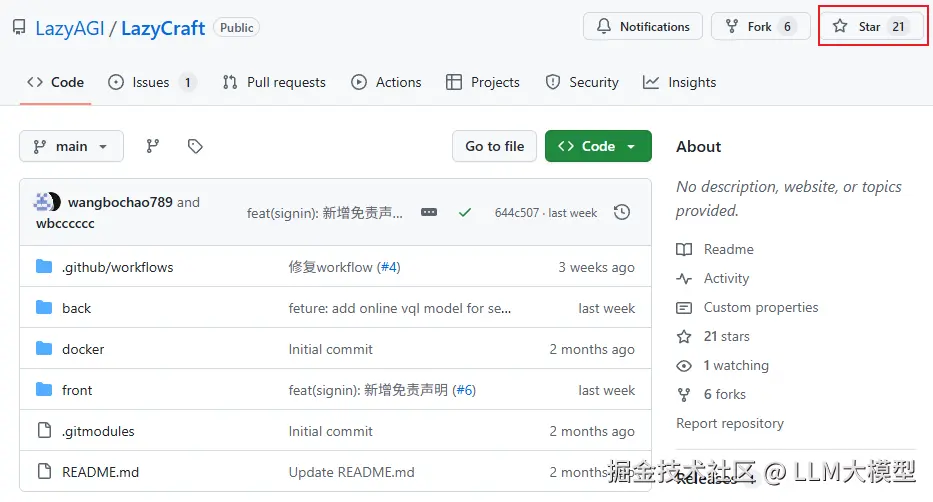Switch to the Issues tab
933x502 pixels.
(x=151, y=82)
